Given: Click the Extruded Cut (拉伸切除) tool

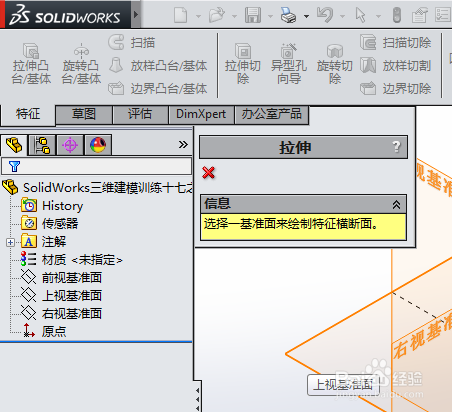Looking at the screenshot, I should tap(243, 64).
